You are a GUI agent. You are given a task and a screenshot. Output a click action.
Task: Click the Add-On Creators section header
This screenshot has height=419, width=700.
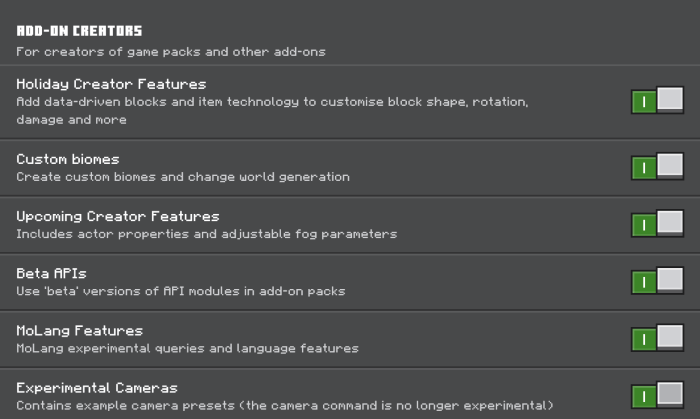pyautogui.click(x=79, y=31)
